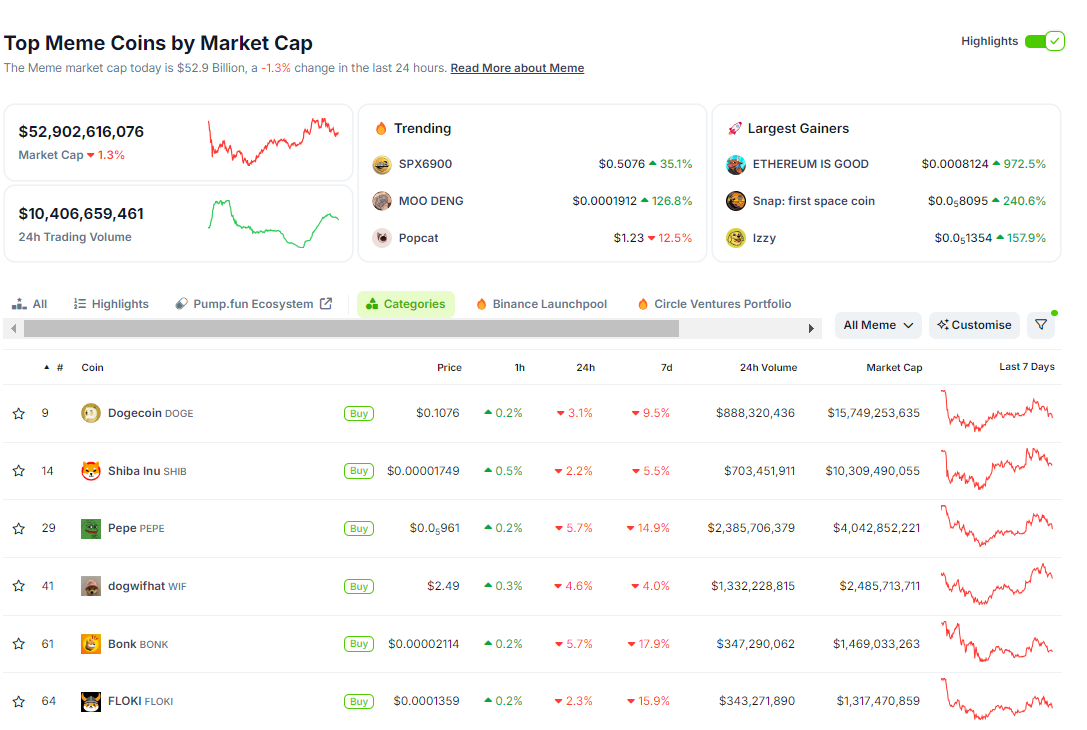
Task: Sort the table by 1h change
Action: (x=519, y=367)
